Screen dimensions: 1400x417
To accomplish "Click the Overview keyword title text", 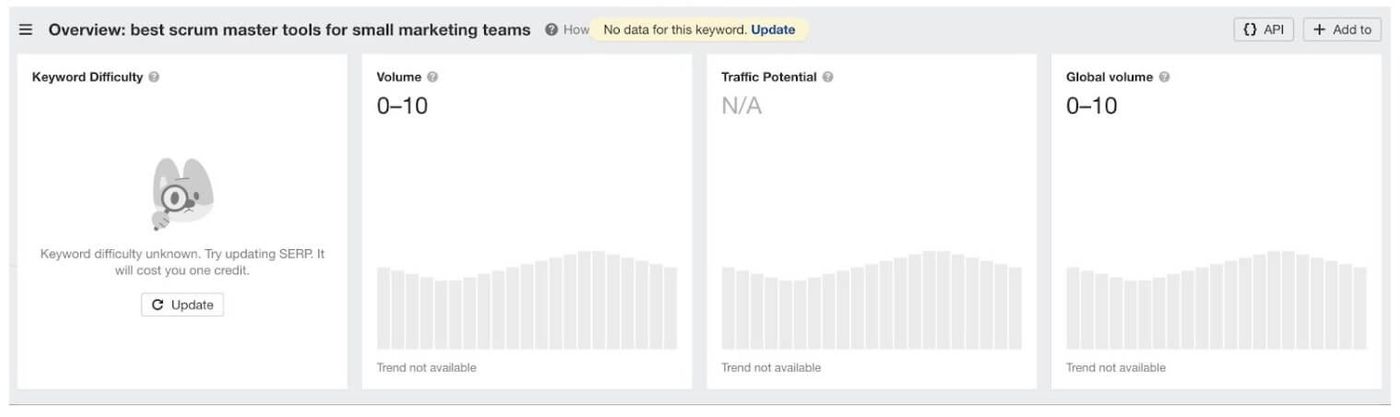I will tap(290, 30).
